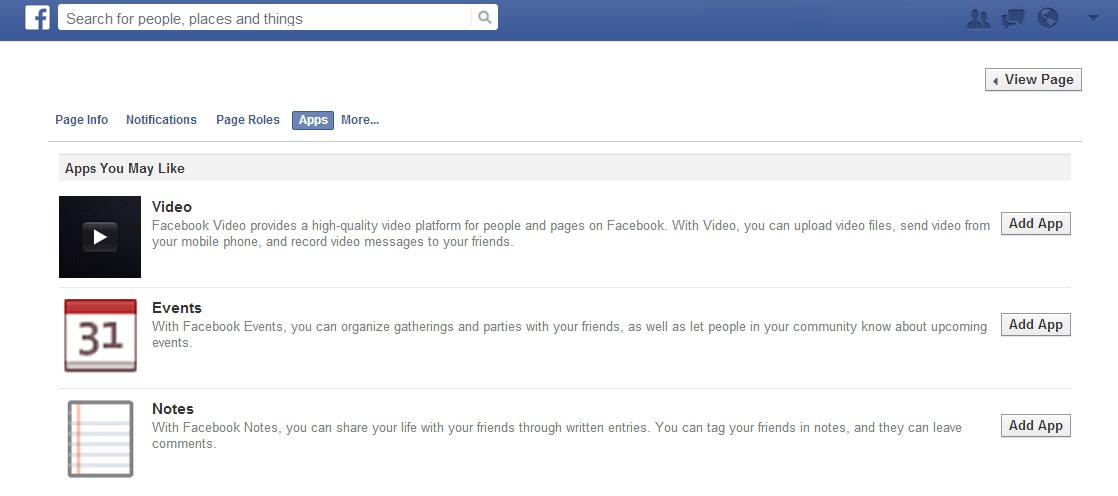Add the Notes app

pyautogui.click(x=1035, y=426)
